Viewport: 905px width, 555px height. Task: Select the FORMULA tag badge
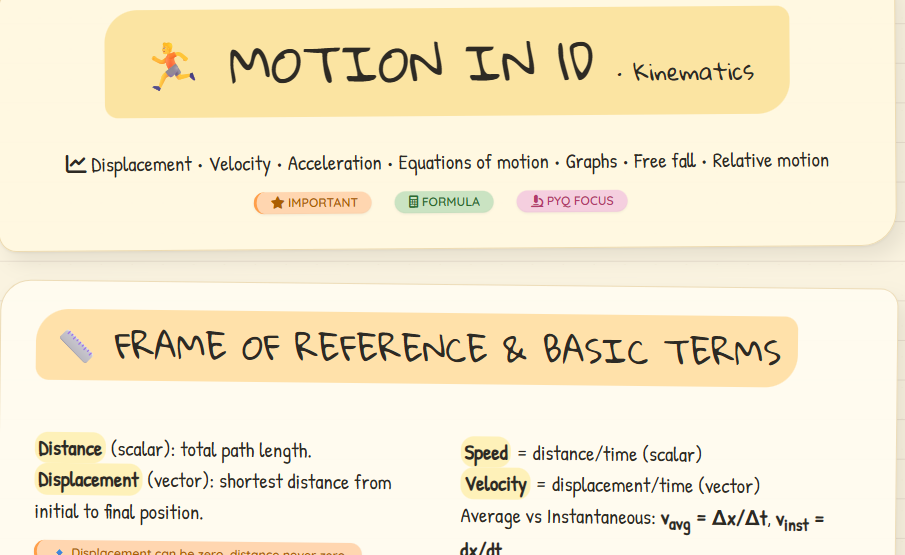(444, 202)
